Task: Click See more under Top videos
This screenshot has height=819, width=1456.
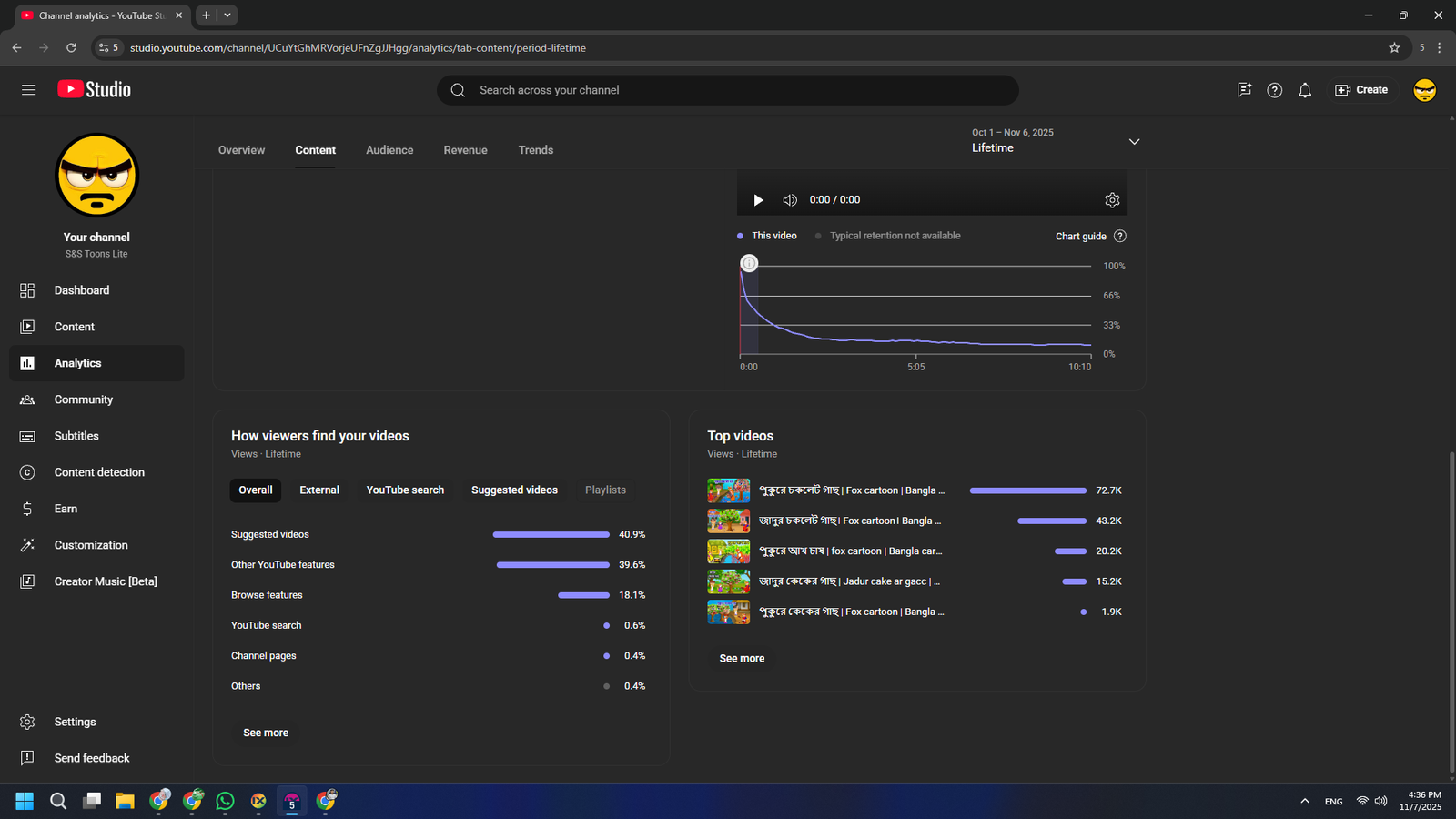Action: click(742, 659)
